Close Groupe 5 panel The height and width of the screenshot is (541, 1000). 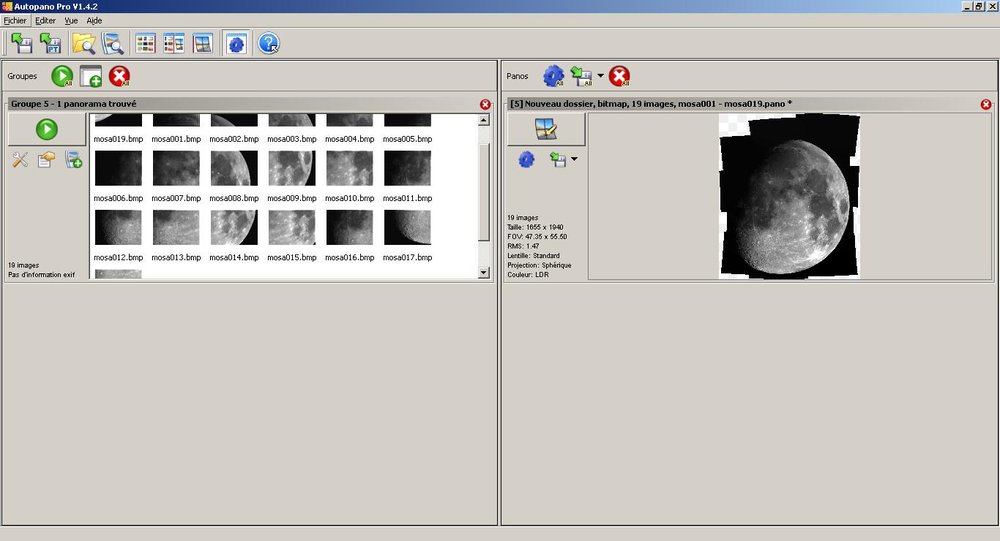click(x=485, y=104)
